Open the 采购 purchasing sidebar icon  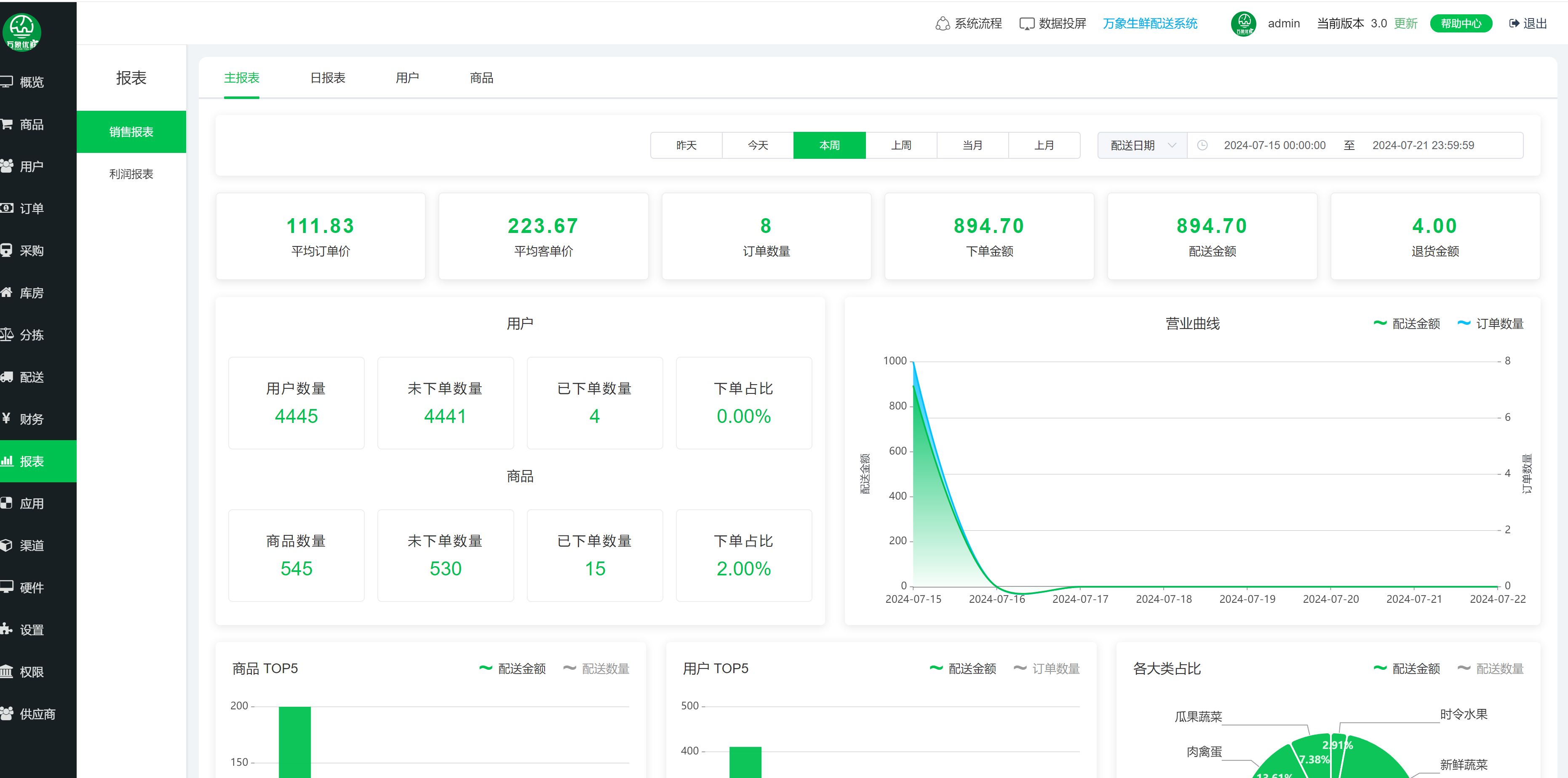(x=6, y=250)
